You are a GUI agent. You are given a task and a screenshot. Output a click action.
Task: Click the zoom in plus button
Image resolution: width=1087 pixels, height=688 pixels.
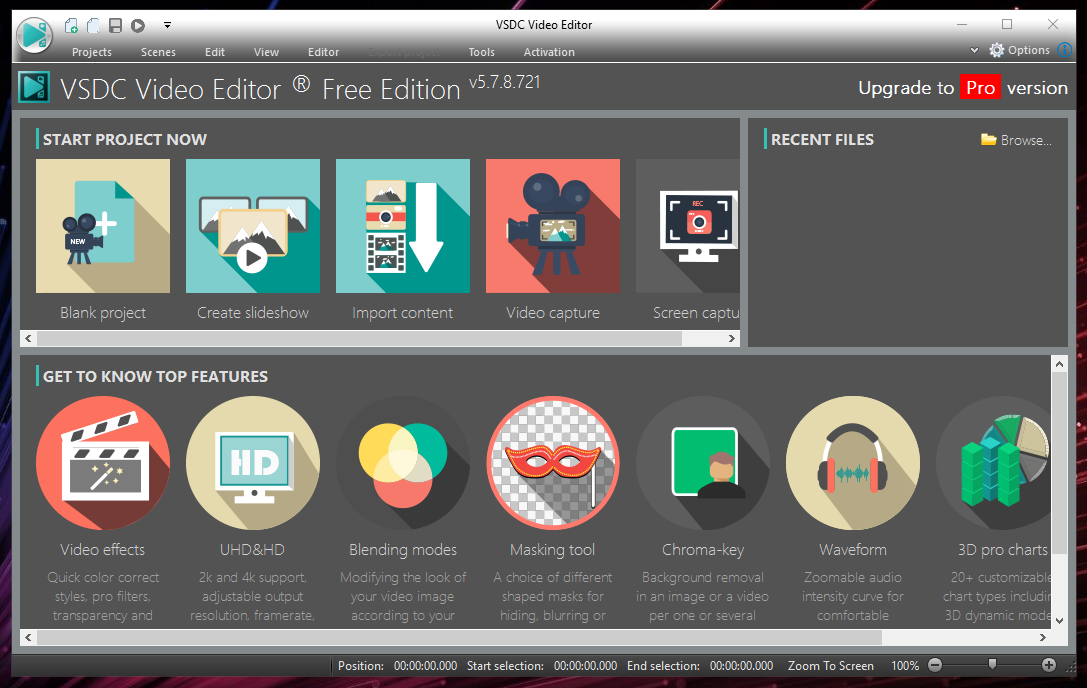(x=1049, y=665)
